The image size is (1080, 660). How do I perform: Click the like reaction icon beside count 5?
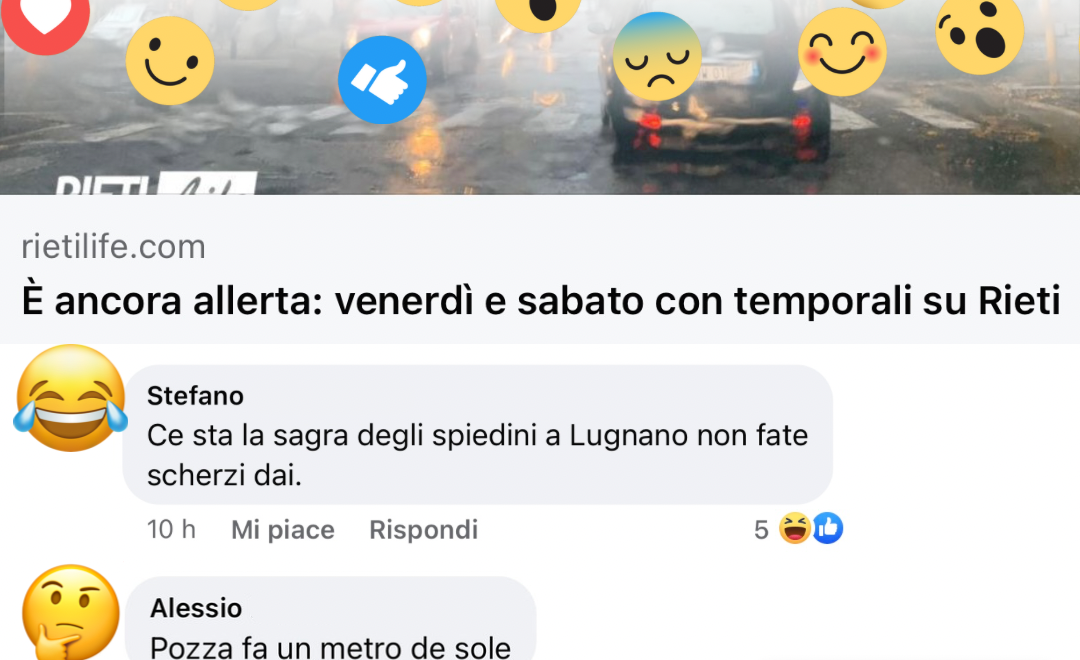pos(828,528)
